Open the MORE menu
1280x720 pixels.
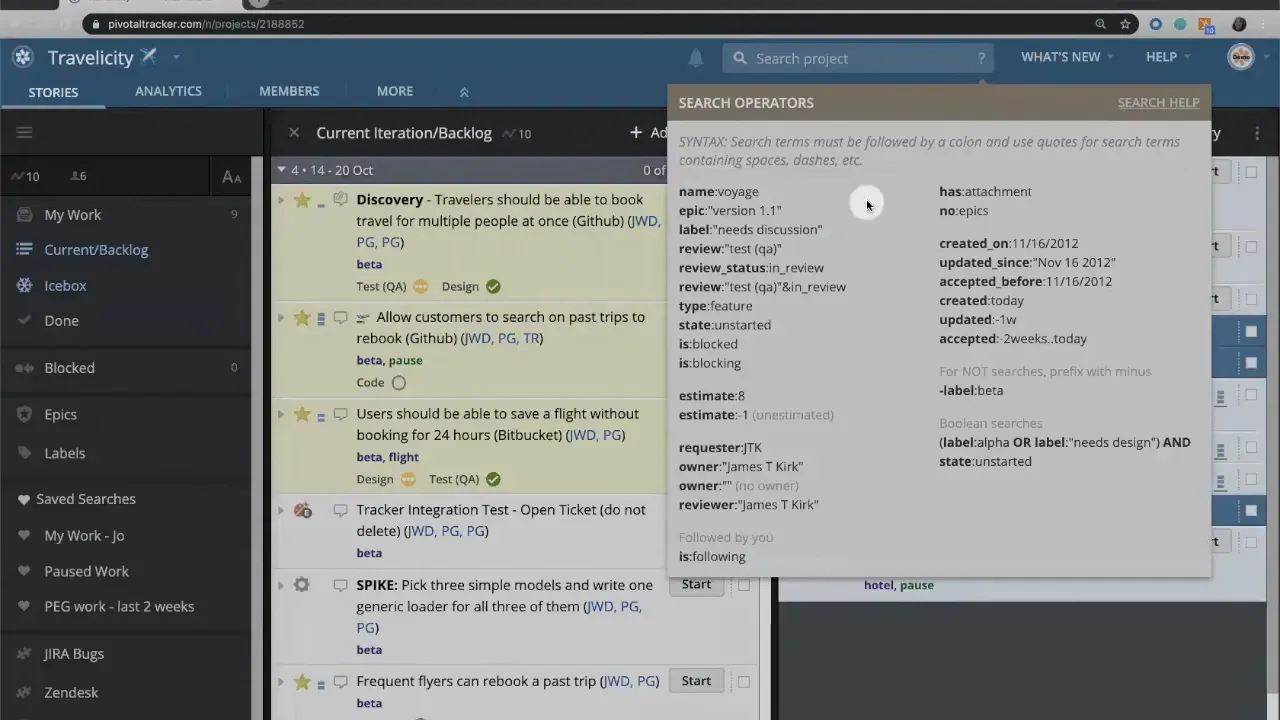coord(394,91)
